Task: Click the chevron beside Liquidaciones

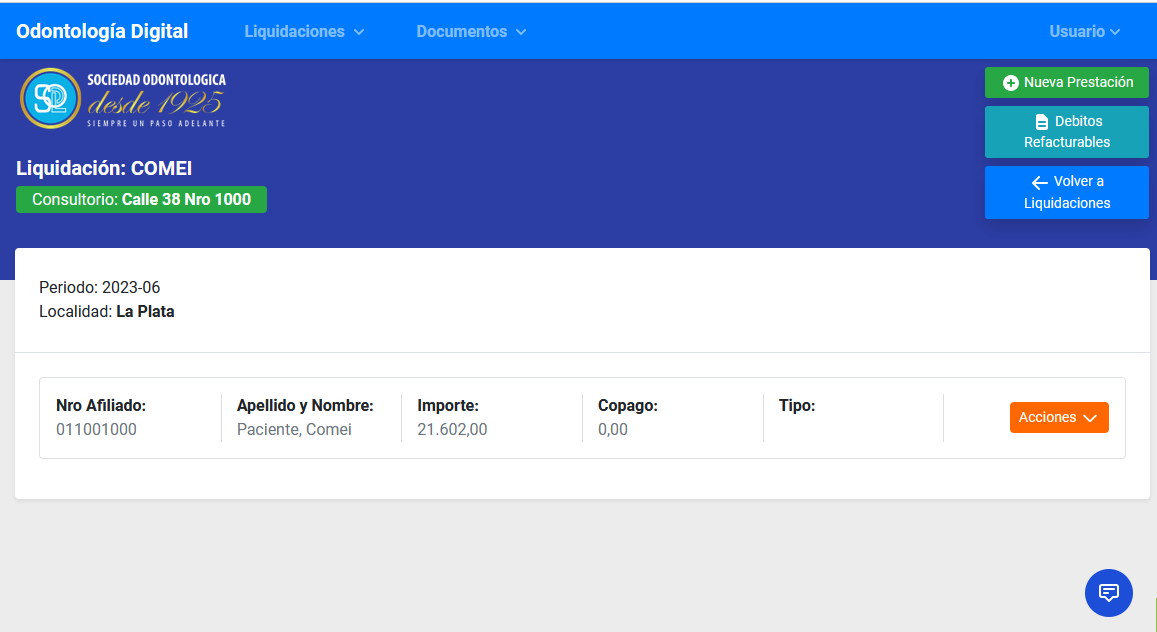Action: (359, 32)
